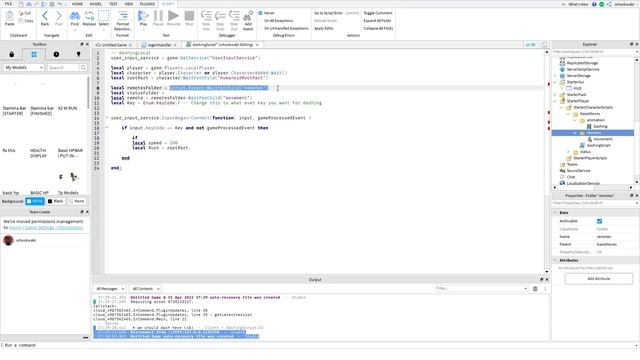Open the Game Settings Permissions link
This screenshot has height=360, width=640.
pyautogui.click(x=46, y=227)
